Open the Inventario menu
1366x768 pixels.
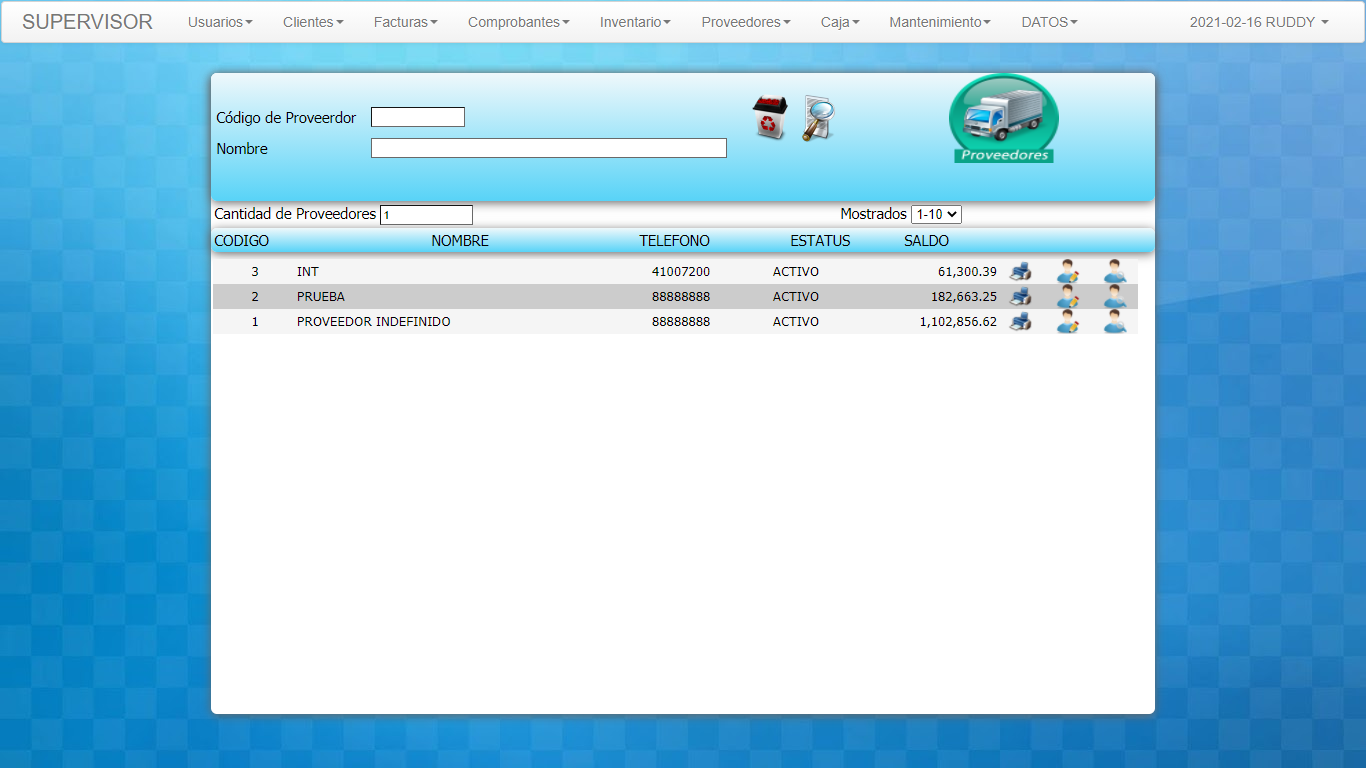coord(635,22)
